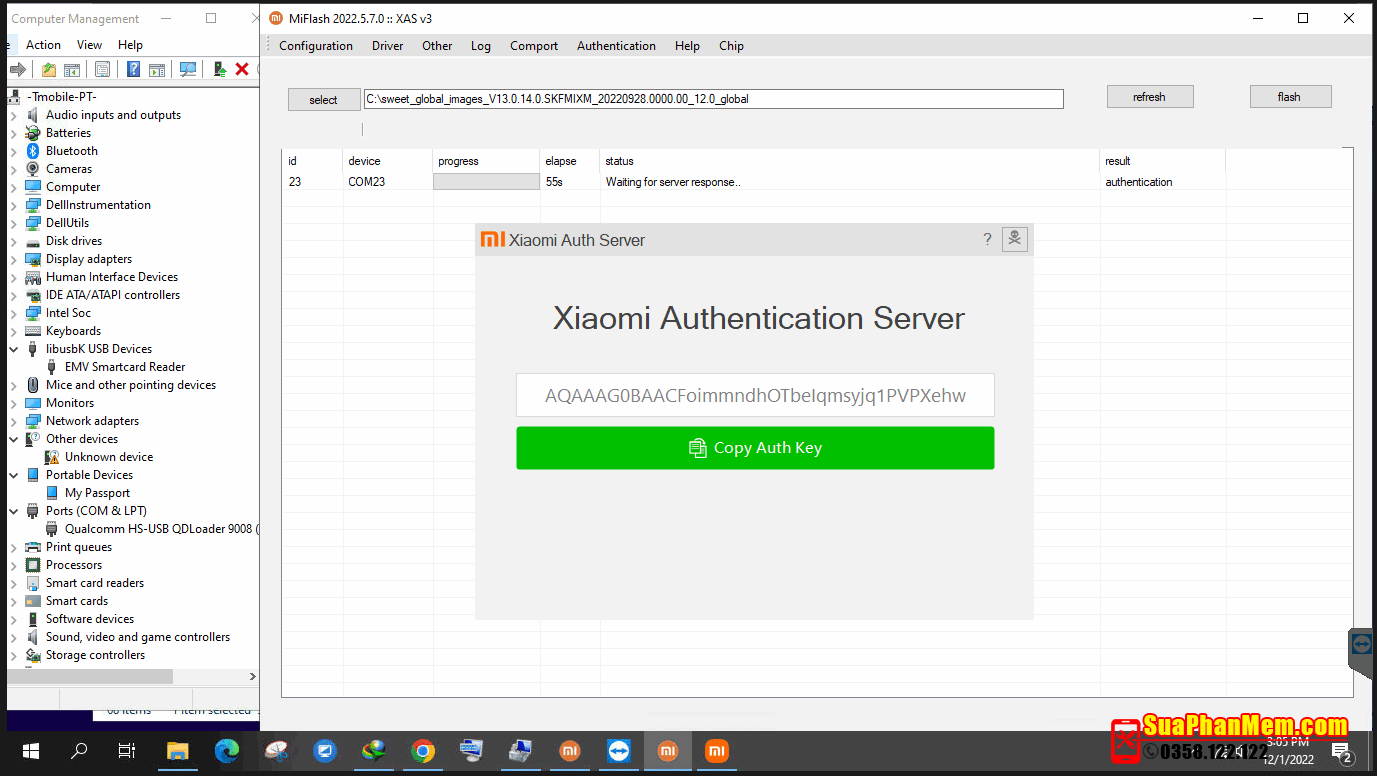Expand the Network adapters category
The height and width of the screenshot is (776, 1377).
(x=14, y=421)
